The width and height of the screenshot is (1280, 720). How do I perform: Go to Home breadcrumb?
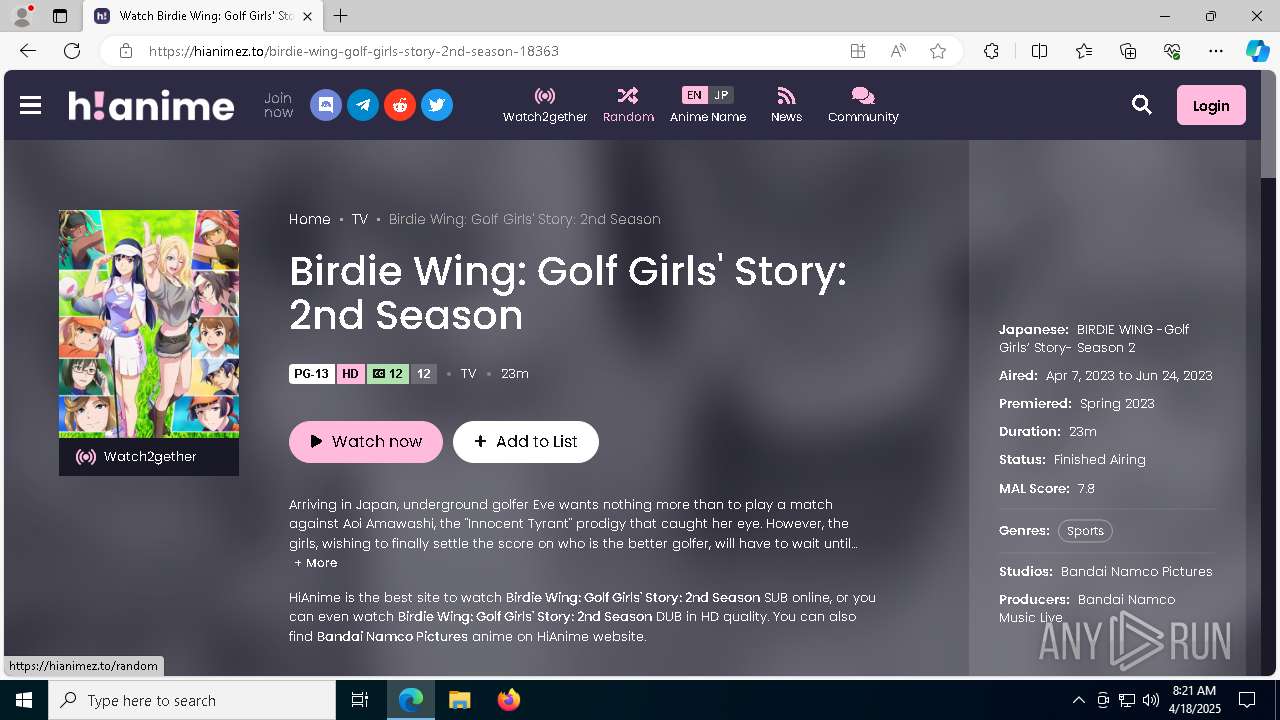(310, 219)
